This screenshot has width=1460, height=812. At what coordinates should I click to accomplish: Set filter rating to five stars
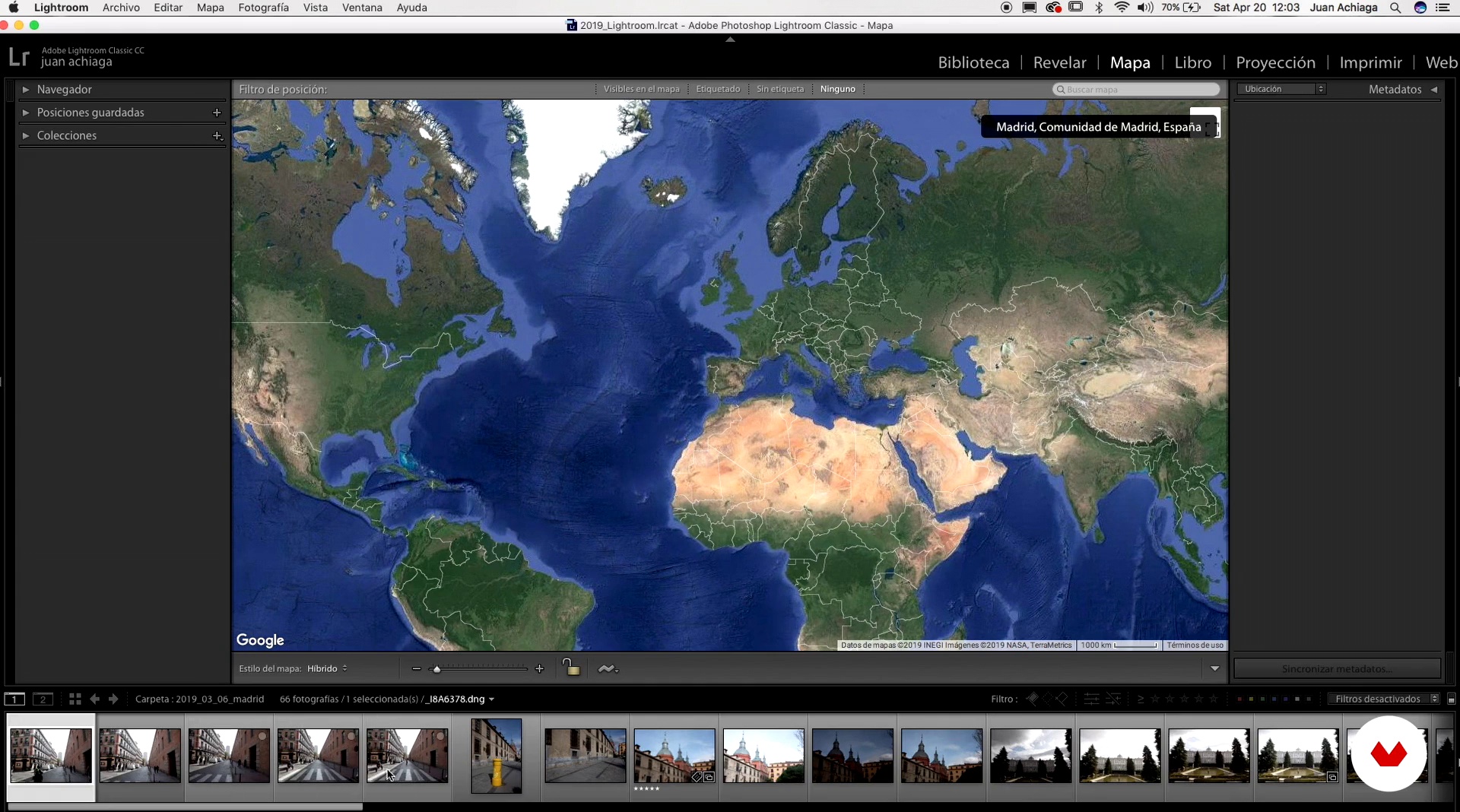point(1214,699)
